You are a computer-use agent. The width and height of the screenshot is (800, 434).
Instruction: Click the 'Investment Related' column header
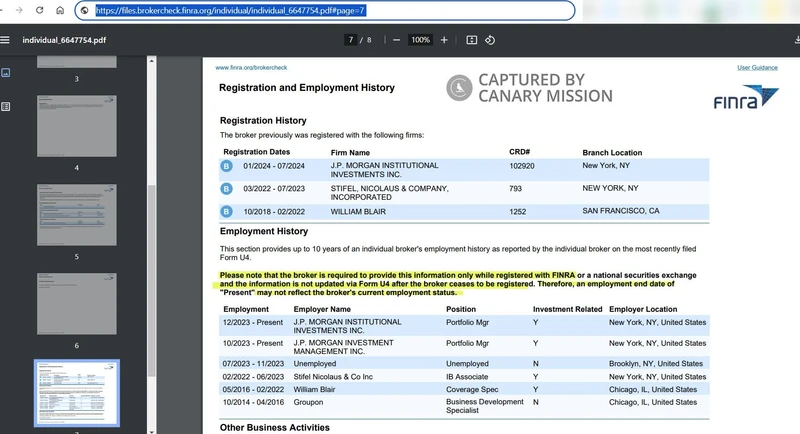(x=567, y=309)
